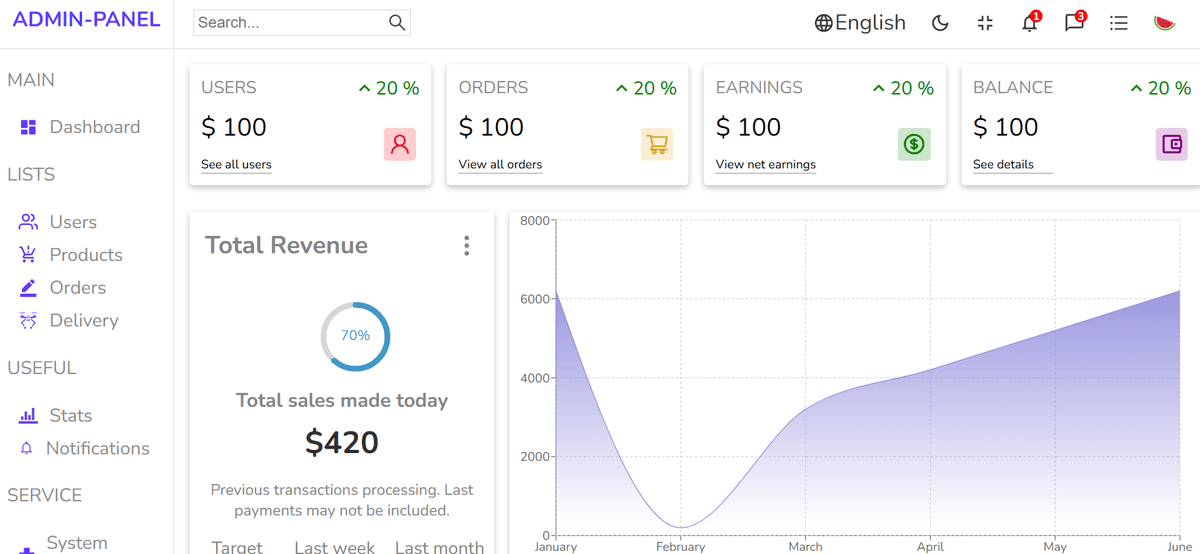Click the Last month column label
1200x554 pixels.
pos(439,547)
